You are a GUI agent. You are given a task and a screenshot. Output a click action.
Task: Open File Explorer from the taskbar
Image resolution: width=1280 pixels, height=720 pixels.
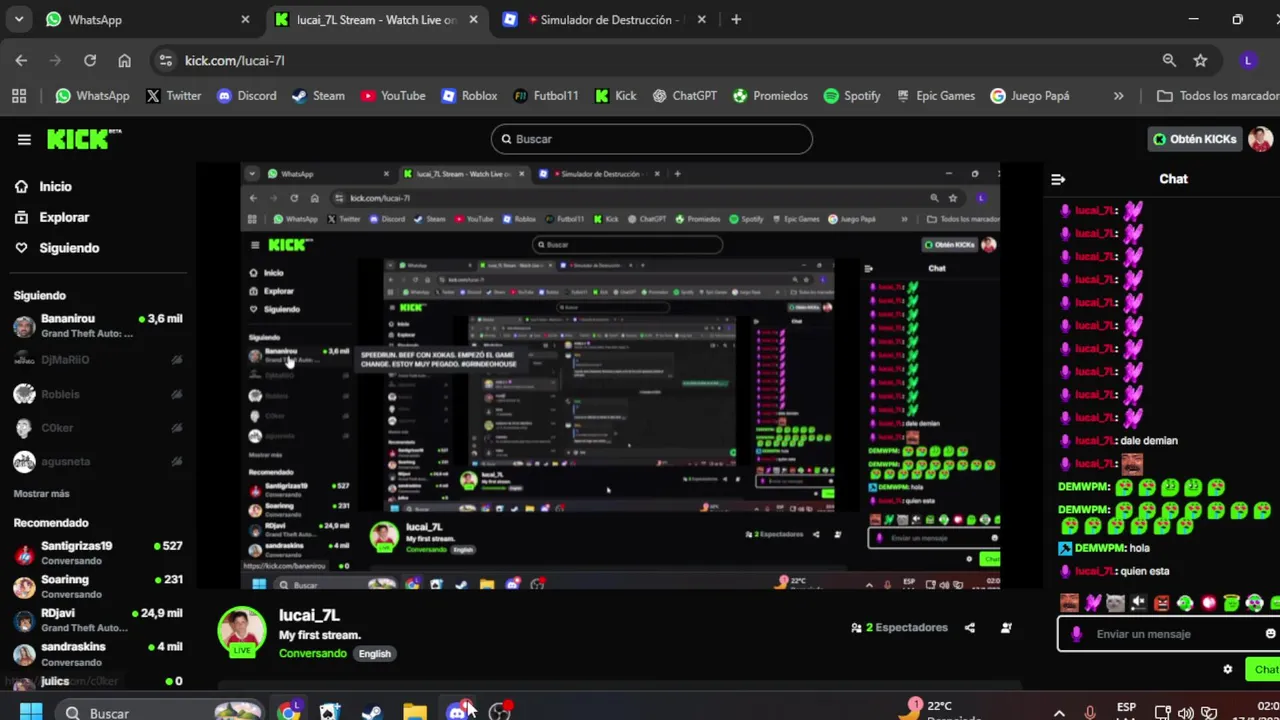point(415,712)
